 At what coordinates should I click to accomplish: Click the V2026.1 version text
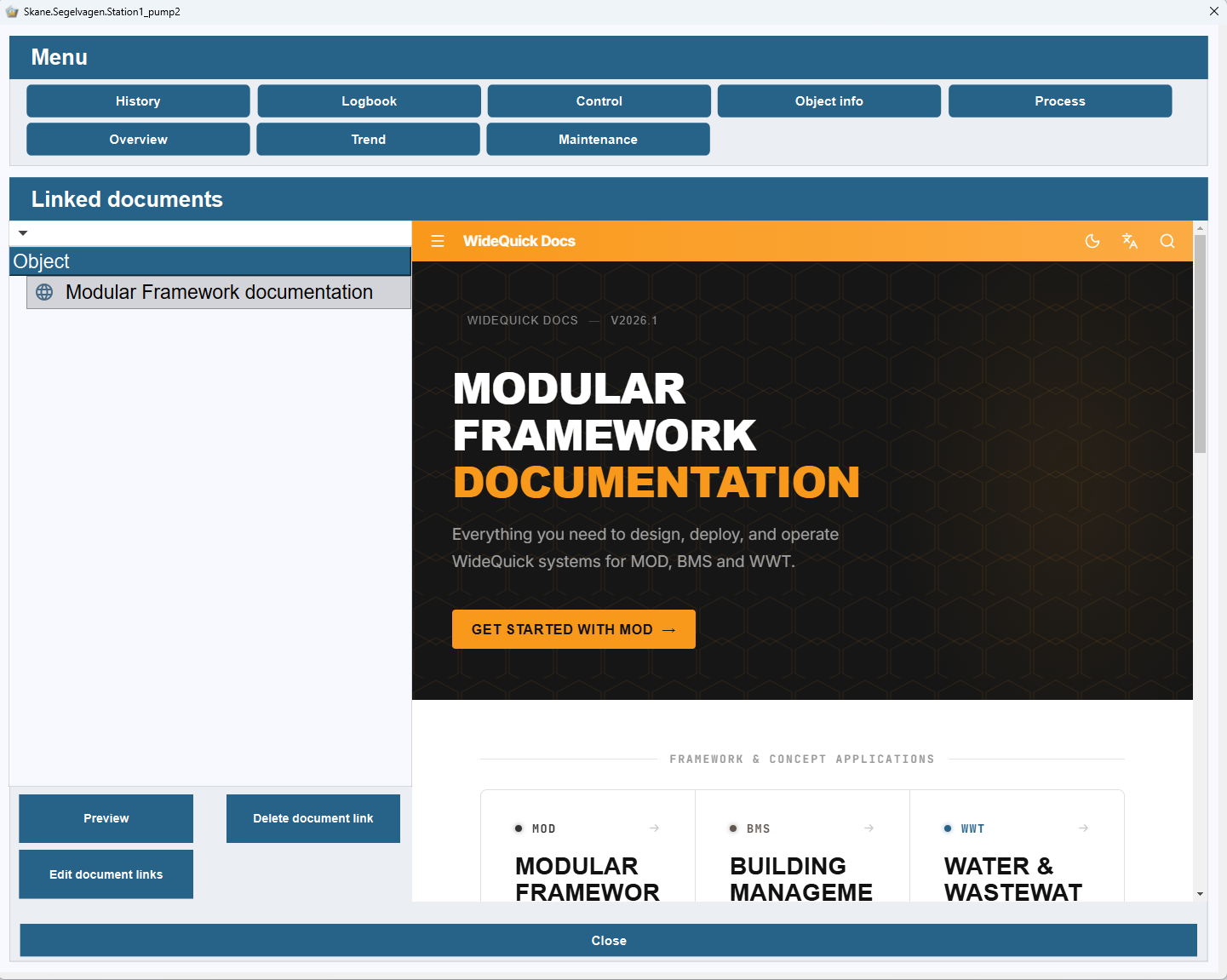click(x=634, y=320)
